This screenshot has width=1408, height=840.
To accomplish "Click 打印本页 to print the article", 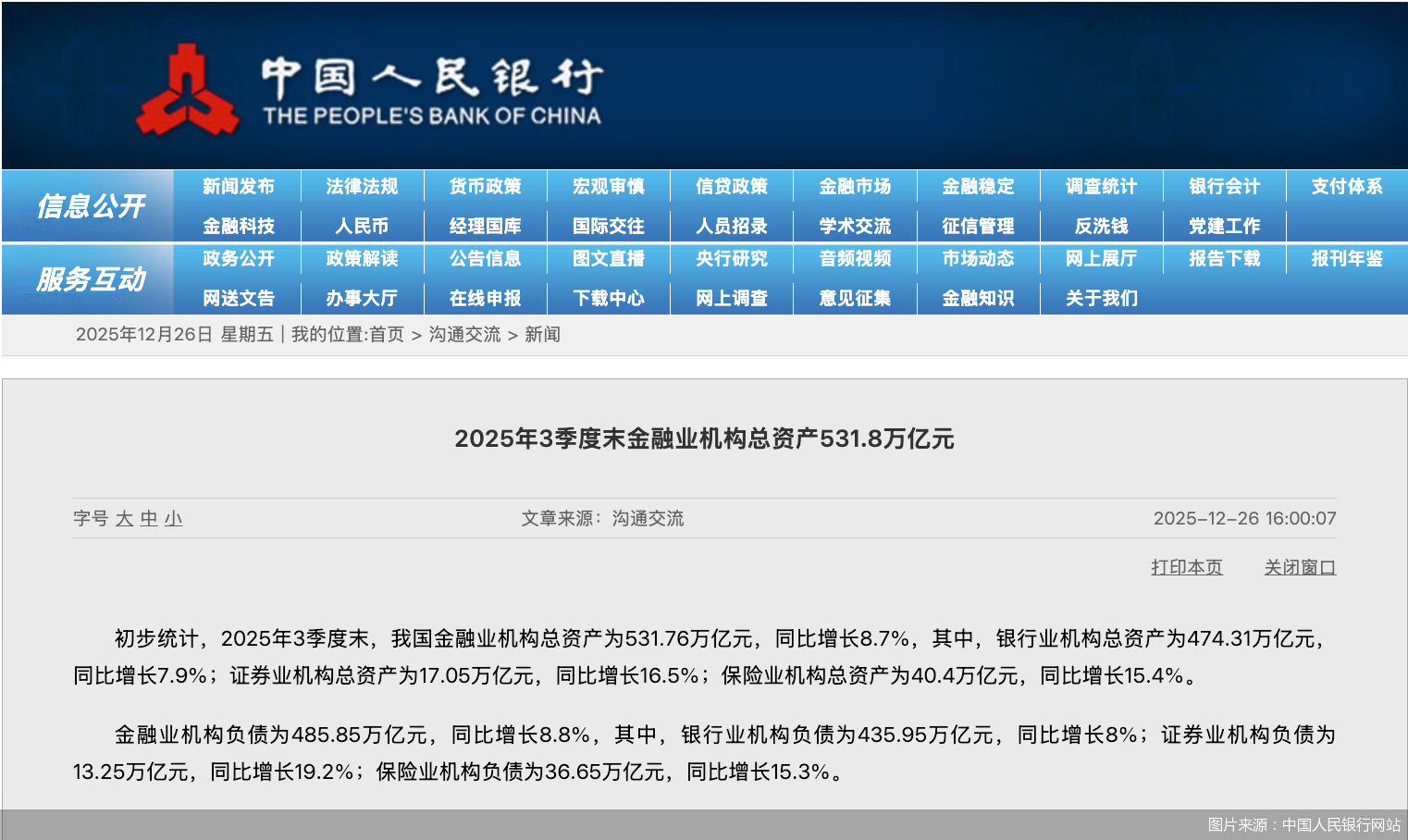I will 1186,565.
